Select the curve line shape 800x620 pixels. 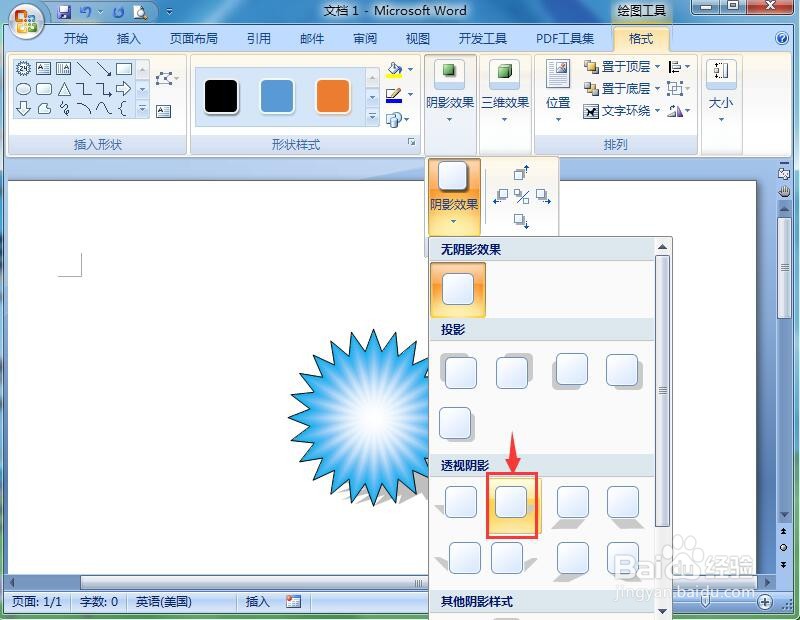(x=104, y=108)
